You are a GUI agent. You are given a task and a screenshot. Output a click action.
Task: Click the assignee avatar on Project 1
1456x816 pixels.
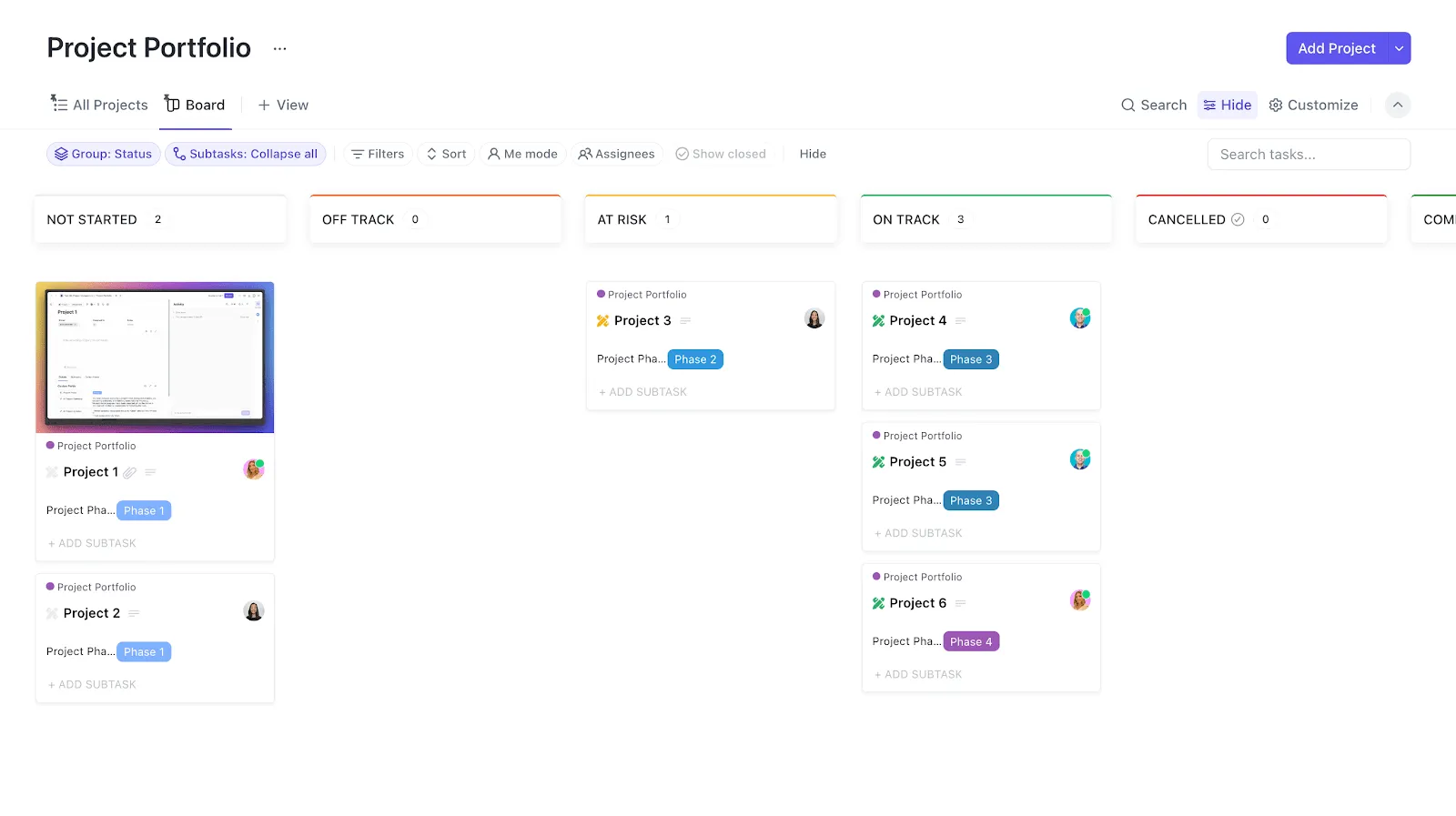[254, 469]
